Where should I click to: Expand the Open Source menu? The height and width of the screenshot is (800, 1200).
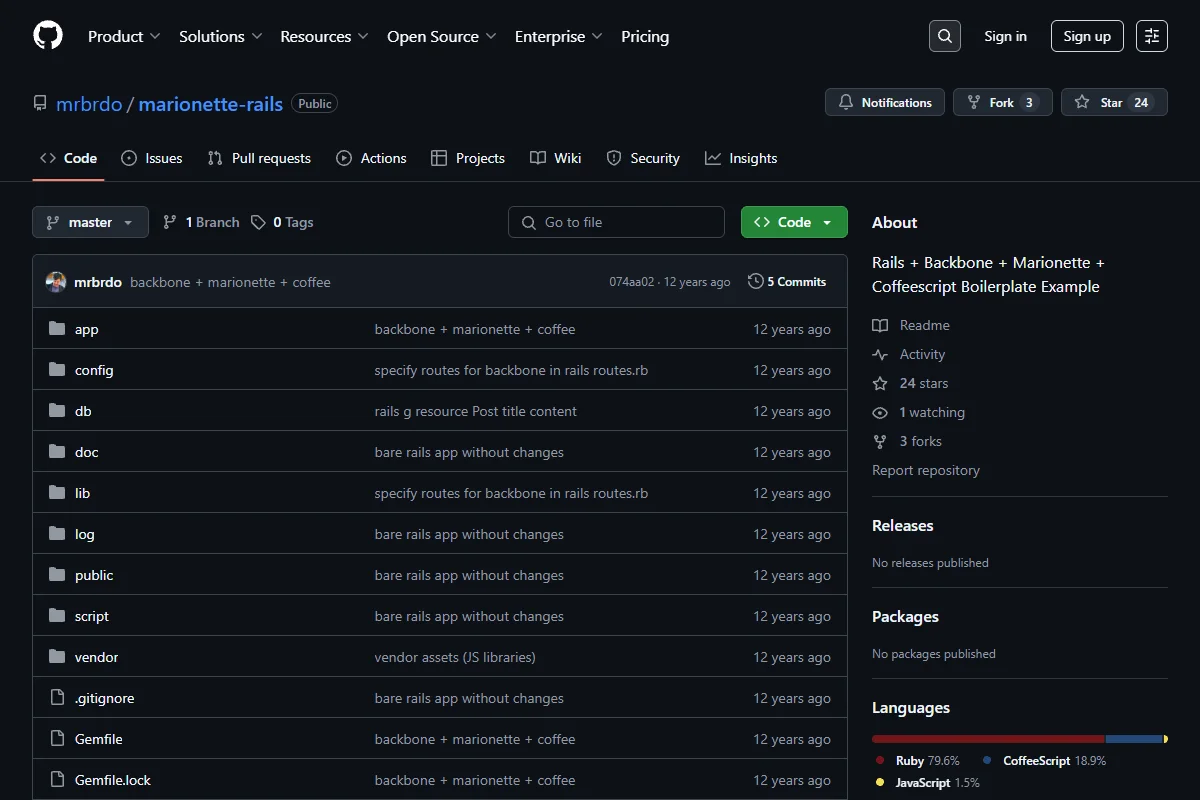[441, 36]
